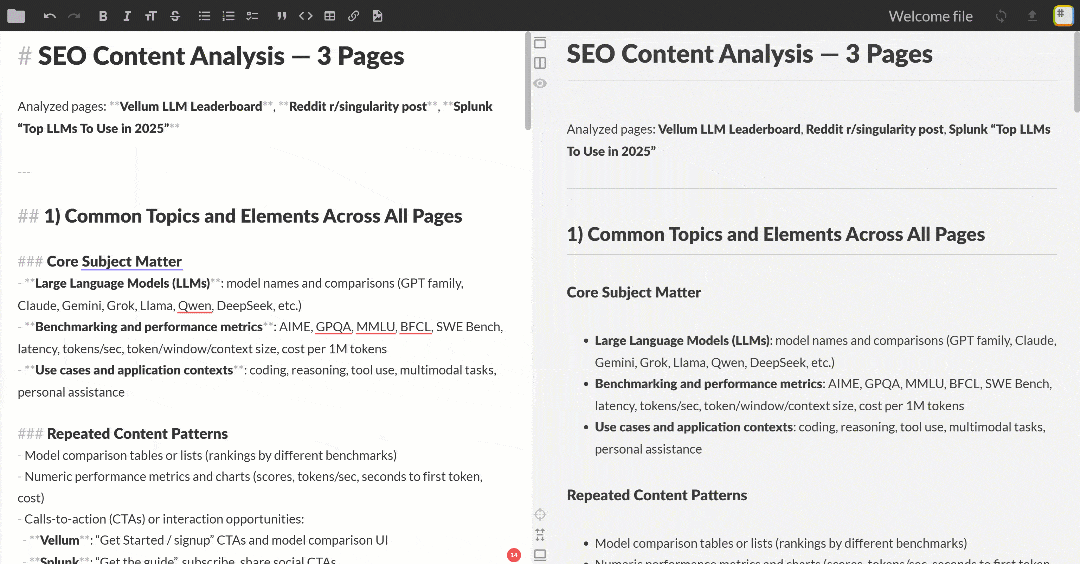
Task: Click the undo arrow in toolbar
Action: click(50, 16)
